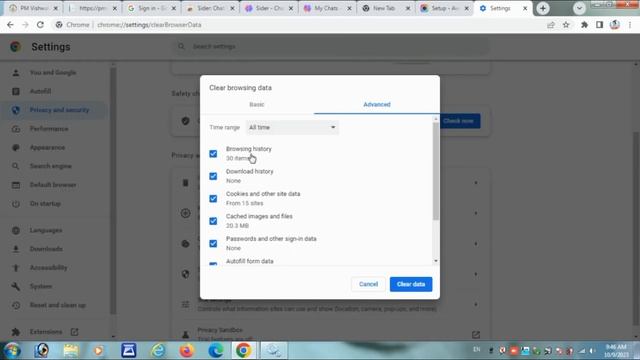Open the tab search chevron button

click(x=579, y=8)
